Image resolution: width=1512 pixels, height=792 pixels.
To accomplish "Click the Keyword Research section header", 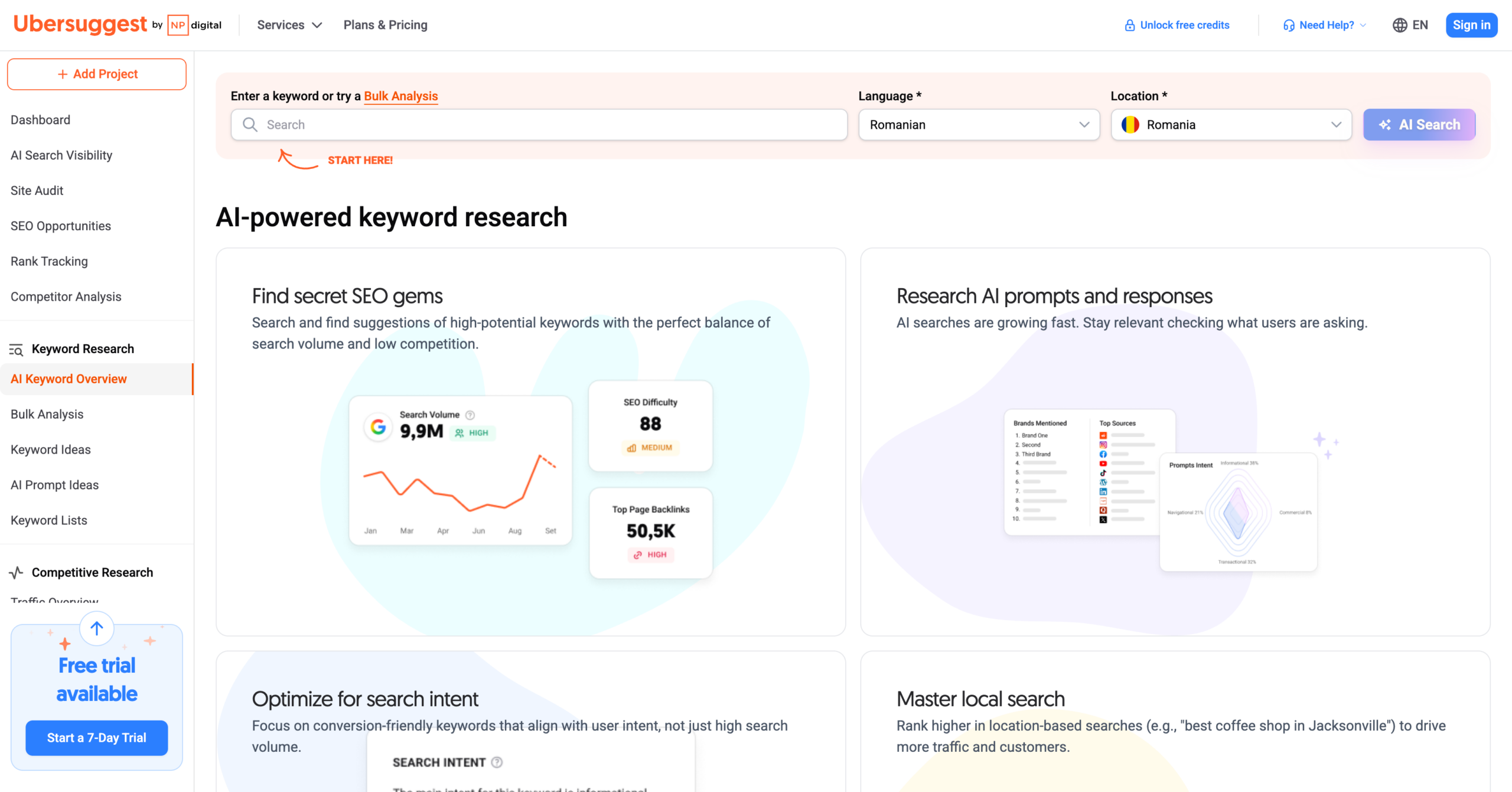I will (x=83, y=349).
